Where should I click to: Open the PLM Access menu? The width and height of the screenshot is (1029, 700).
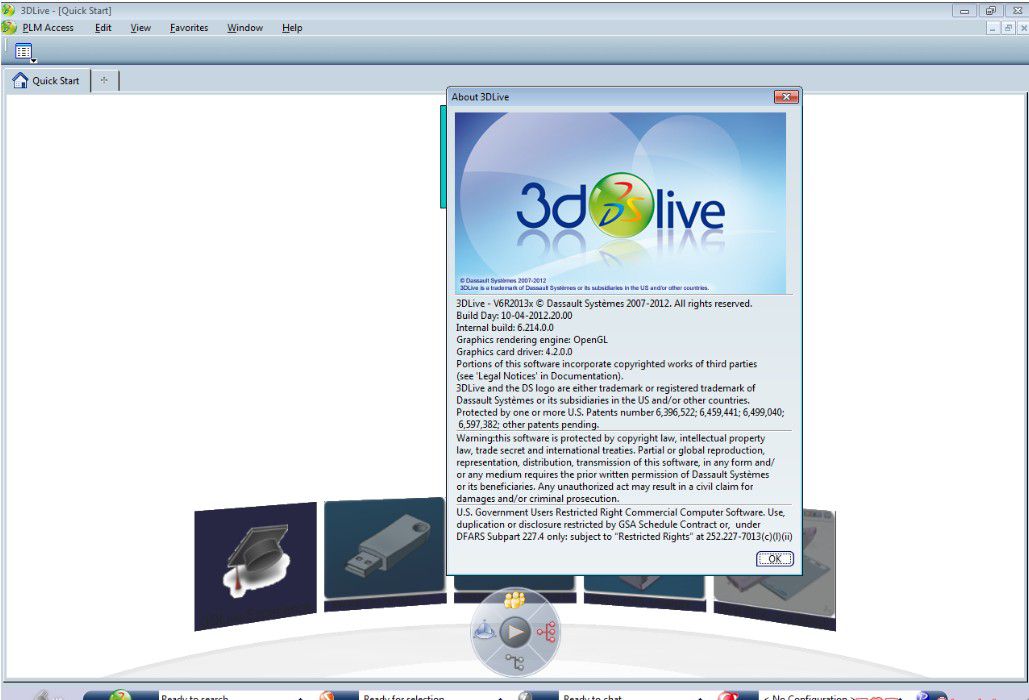[48, 28]
